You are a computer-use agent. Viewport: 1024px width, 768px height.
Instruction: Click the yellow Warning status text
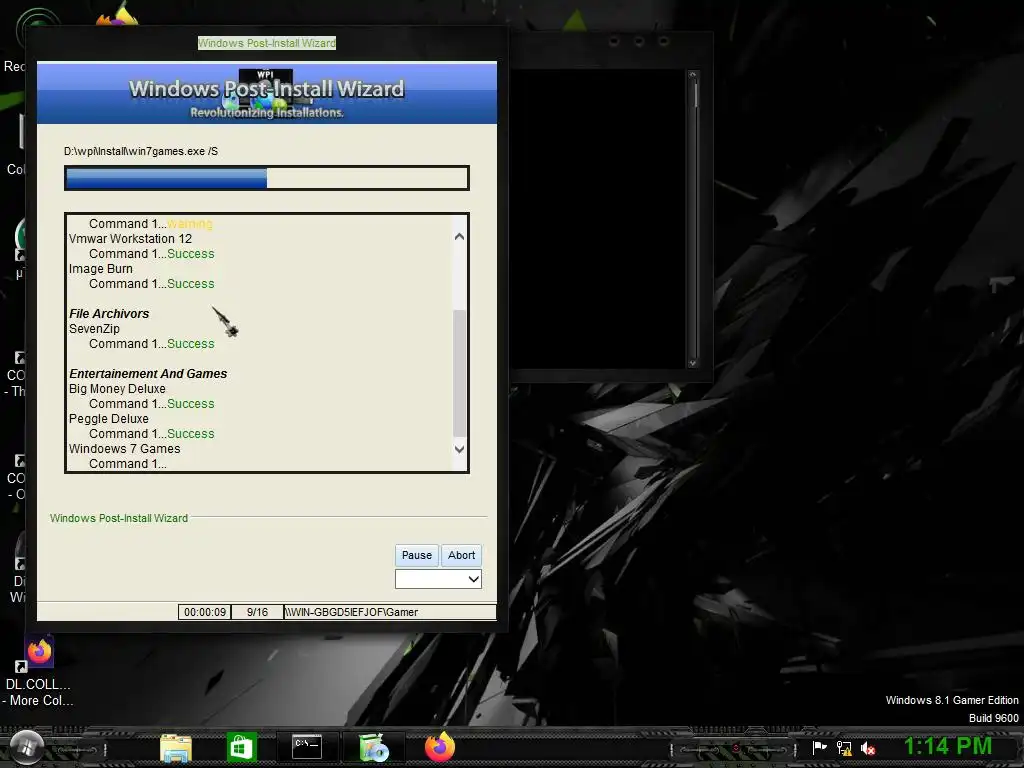tap(190, 224)
